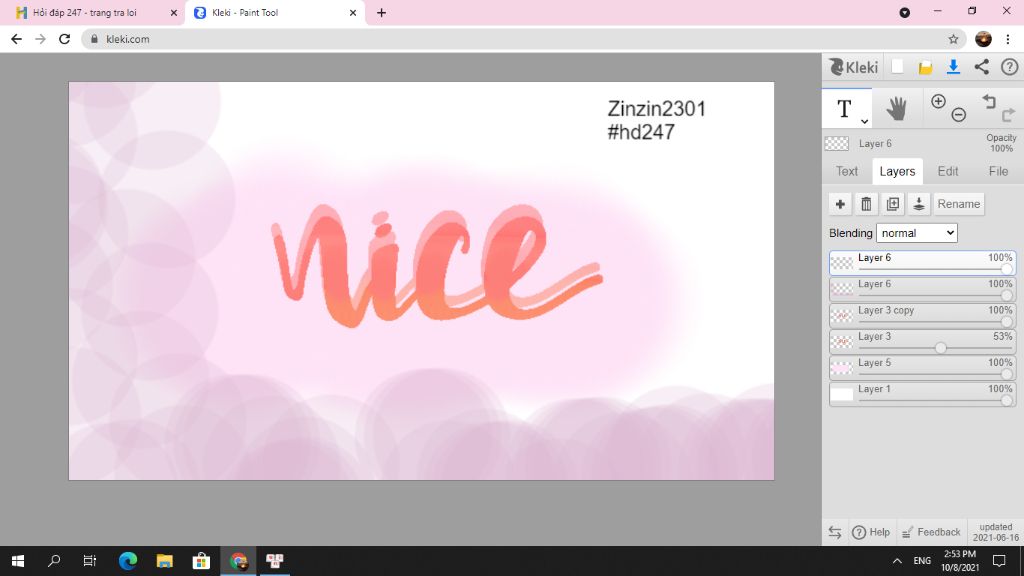Viewport: 1024px width, 576px height.
Task: Switch to the Layers tab
Action: click(897, 171)
